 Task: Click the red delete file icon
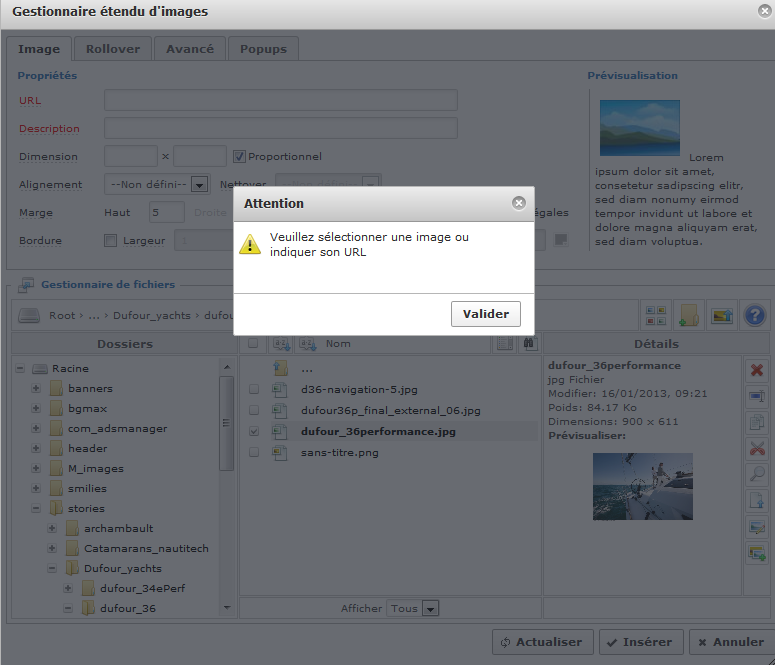pyautogui.click(x=757, y=370)
